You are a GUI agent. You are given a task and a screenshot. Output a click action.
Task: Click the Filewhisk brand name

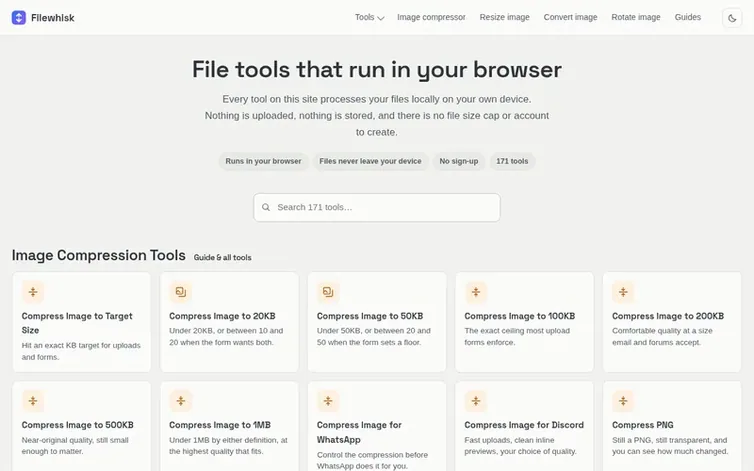pos(52,18)
